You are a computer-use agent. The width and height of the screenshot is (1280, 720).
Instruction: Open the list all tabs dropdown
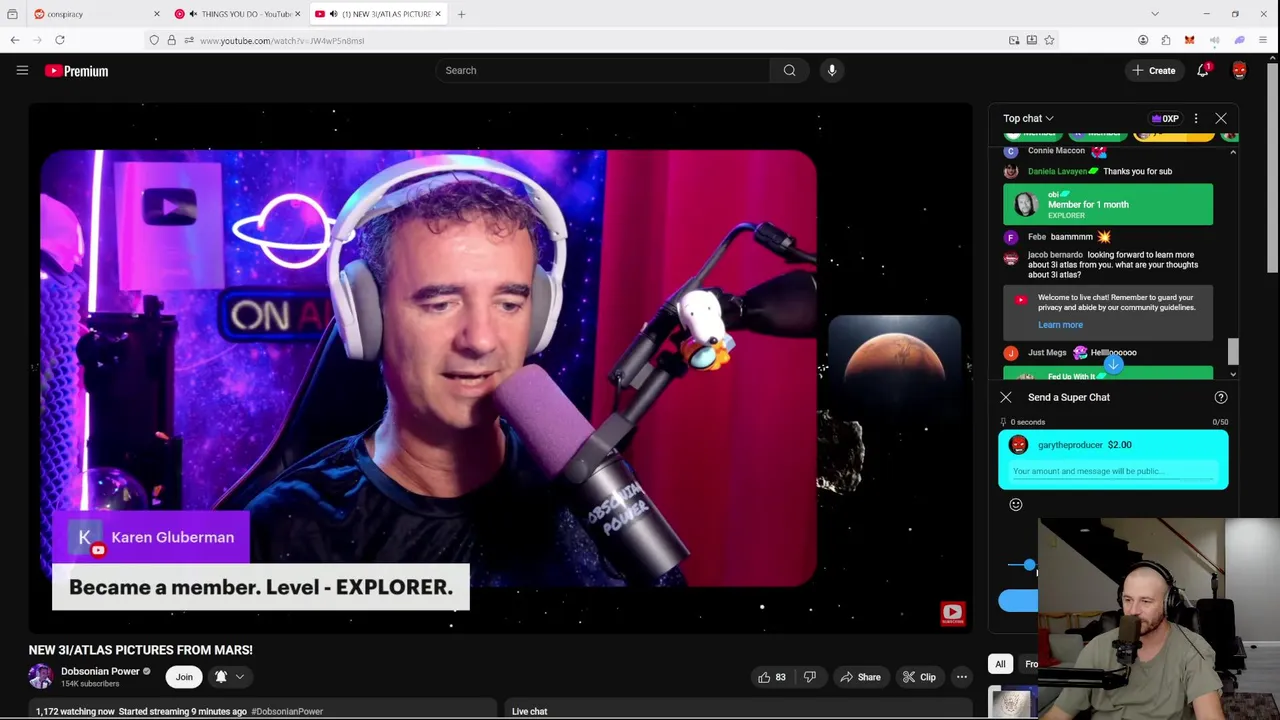click(1155, 14)
